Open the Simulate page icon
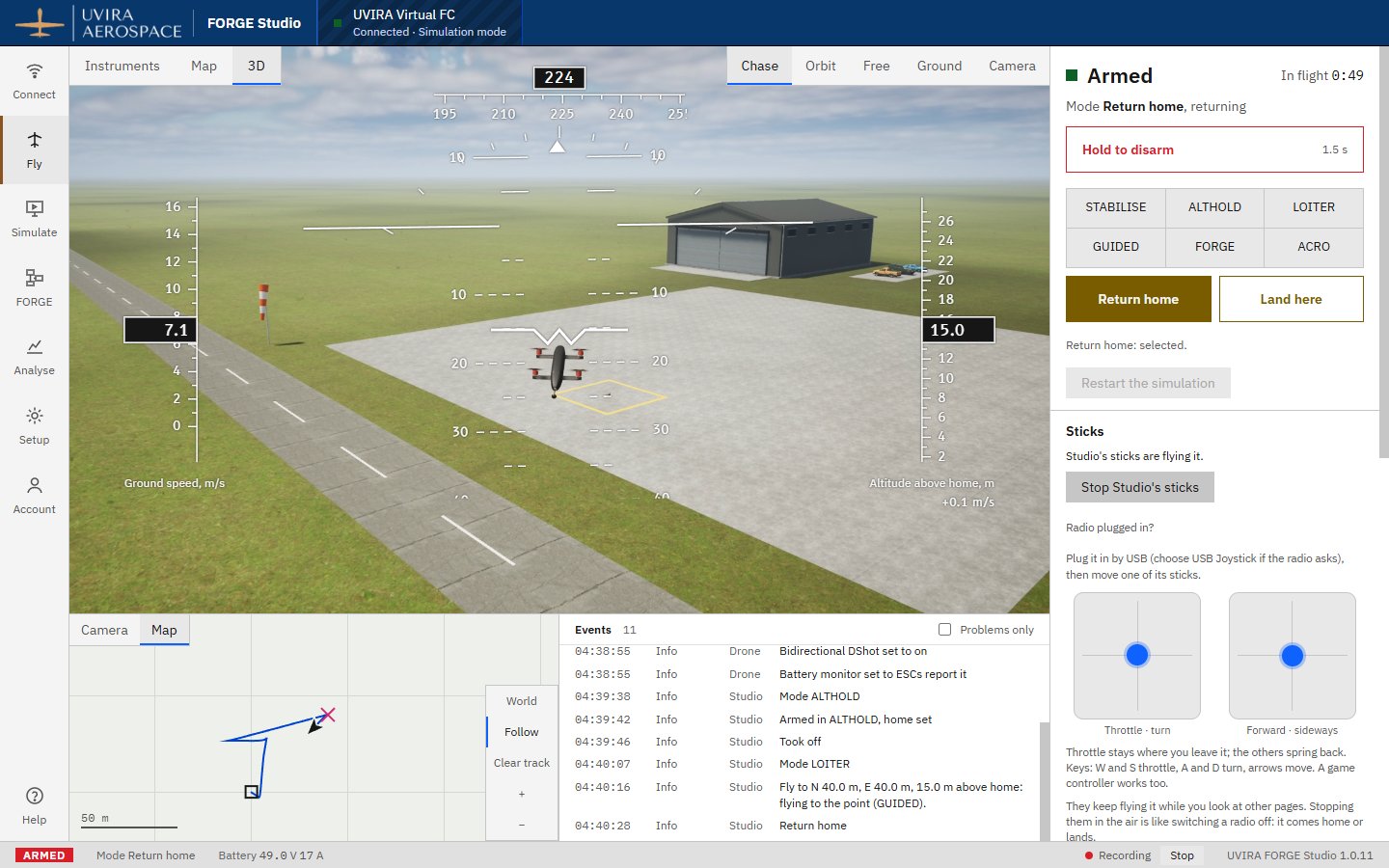 pyautogui.click(x=35, y=208)
